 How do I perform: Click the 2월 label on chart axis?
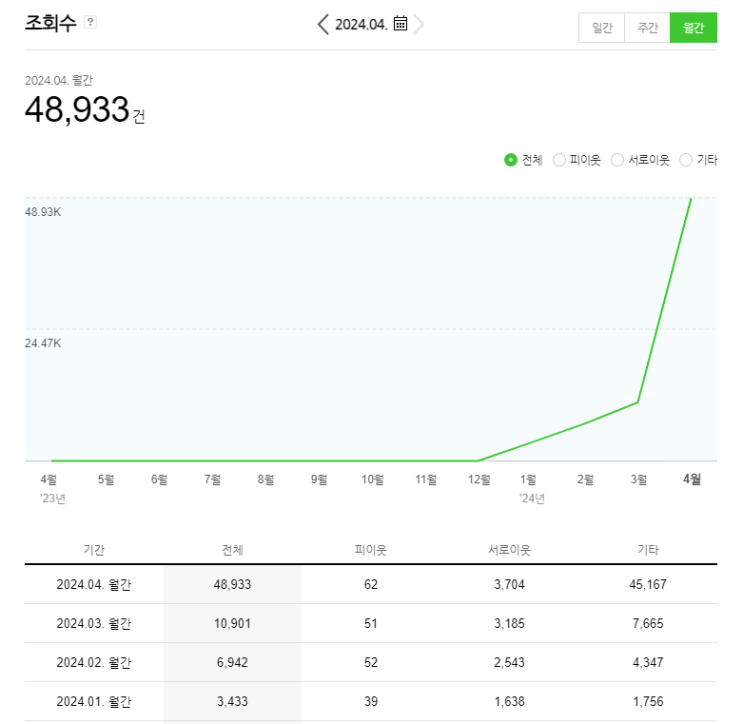[585, 480]
